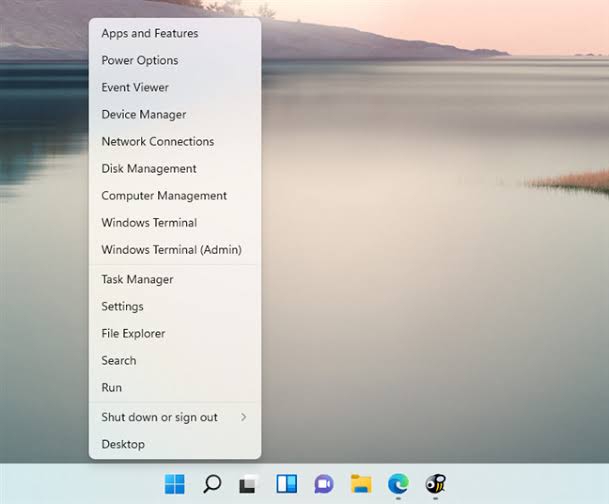
Task: Open Device Manager
Action: pyautogui.click(x=175, y=115)
